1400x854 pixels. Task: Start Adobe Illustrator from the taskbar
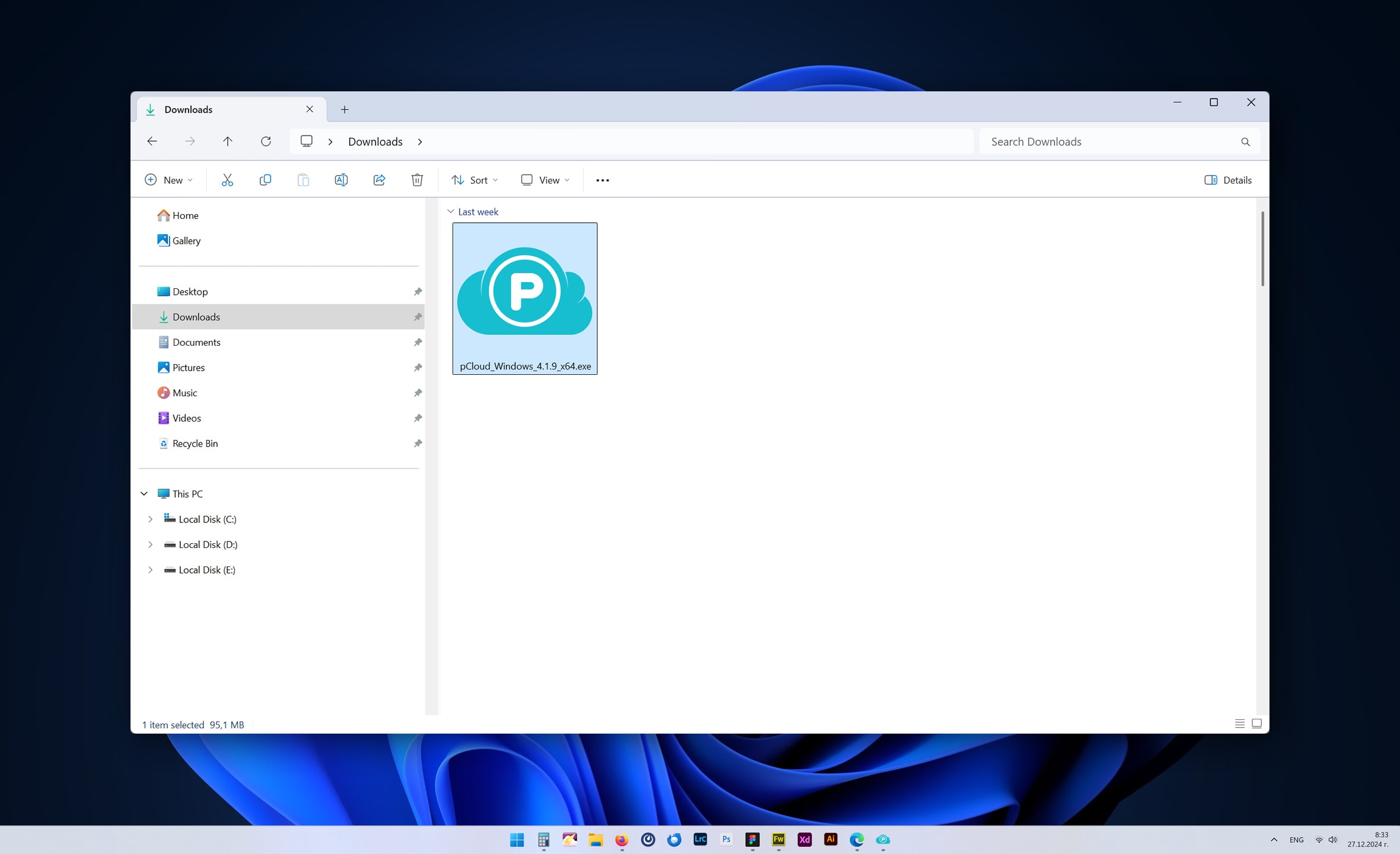point(831,839)
